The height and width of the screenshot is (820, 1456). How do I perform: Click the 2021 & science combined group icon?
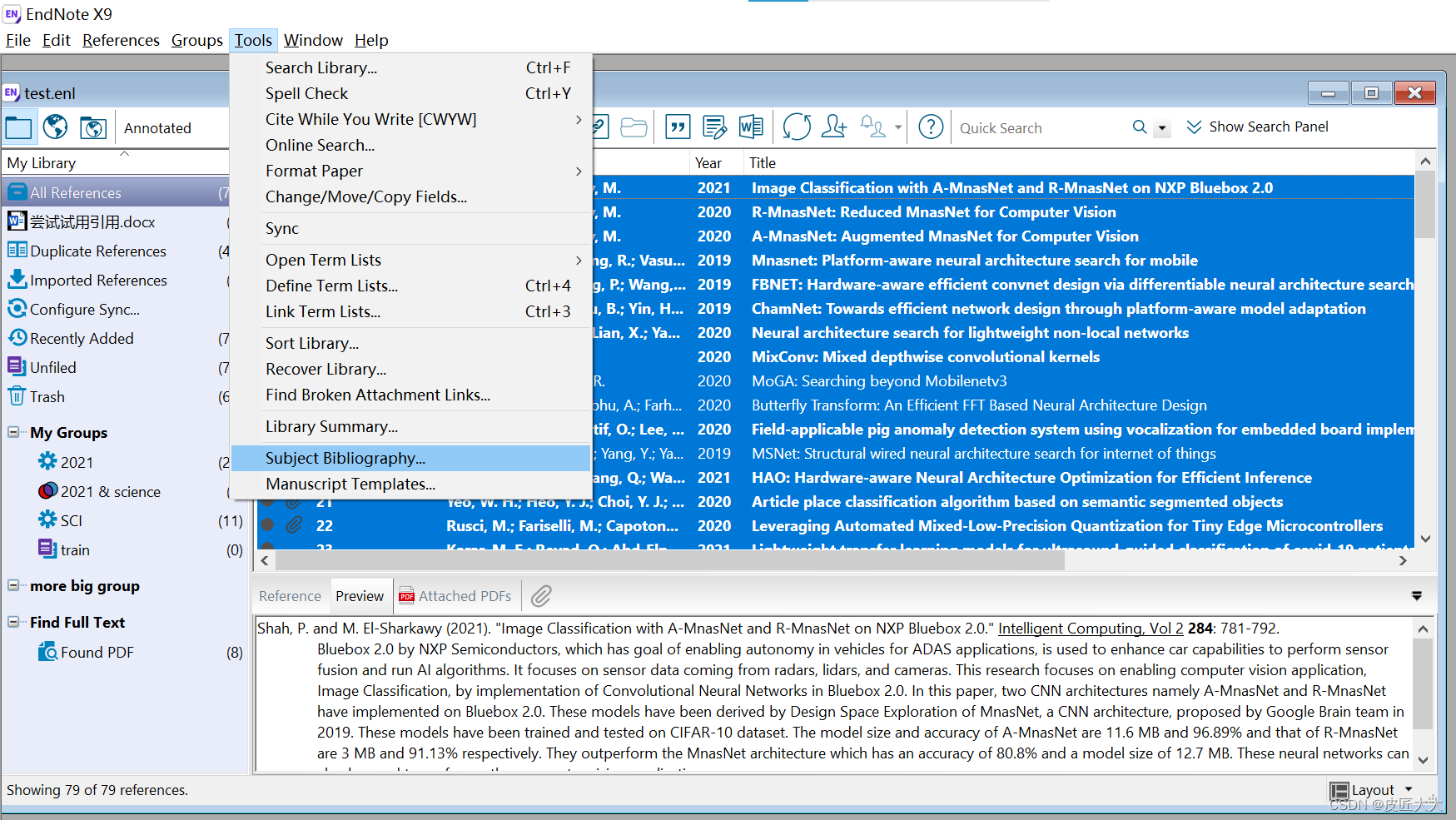[x=47, y=491]
